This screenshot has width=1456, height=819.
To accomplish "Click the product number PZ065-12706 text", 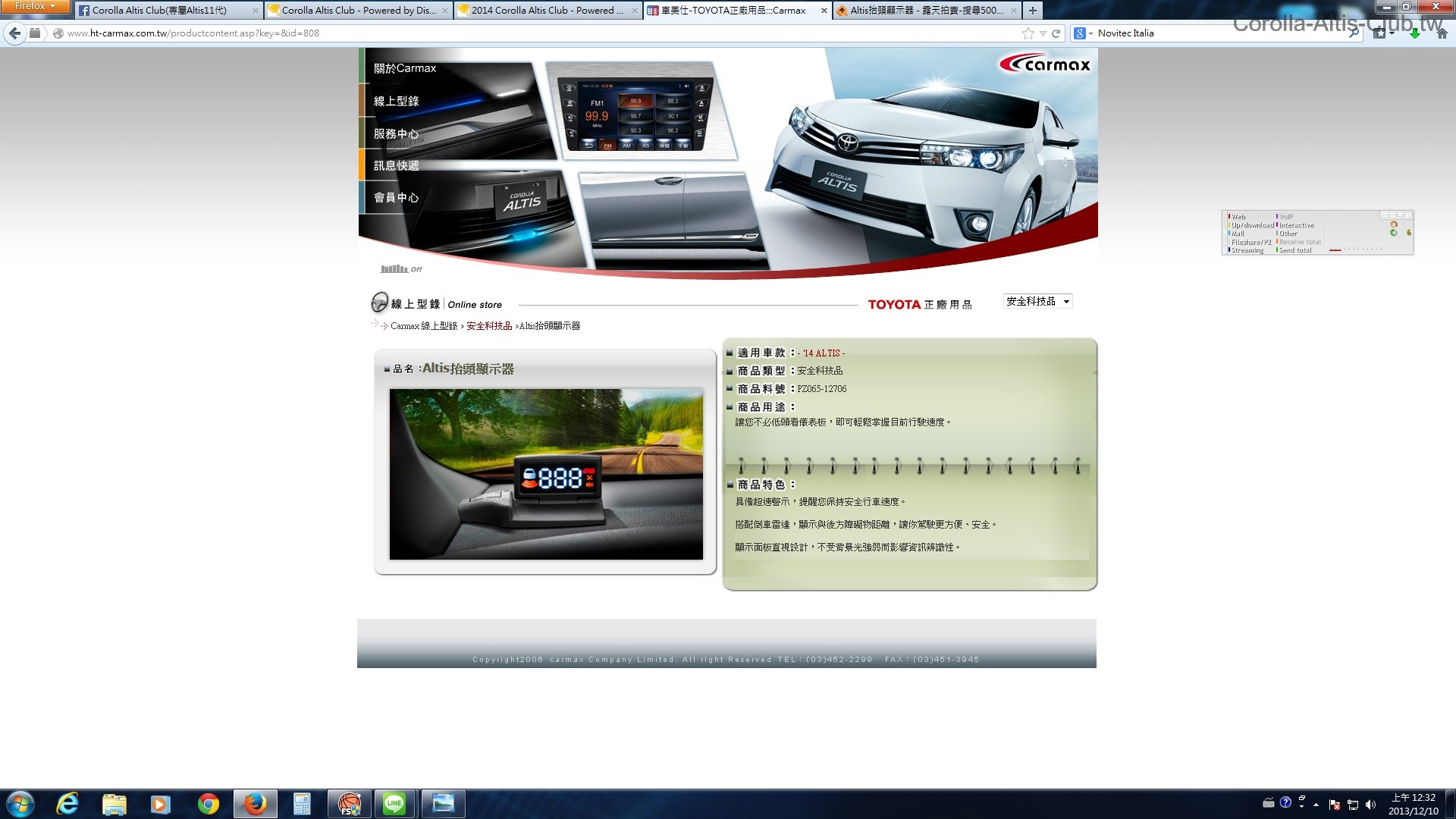I will (x=822, y=389).
